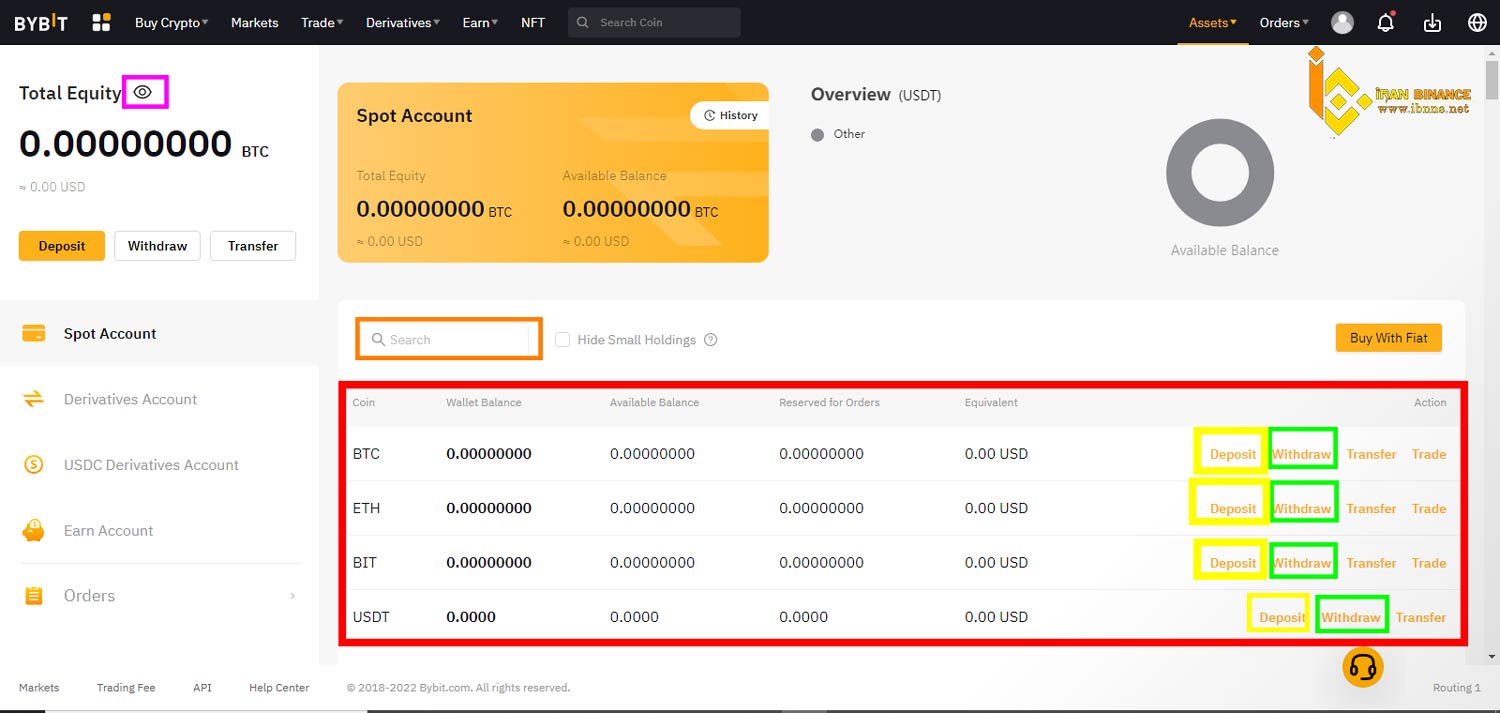Expand the Earn dropdown menu
The width and height of the screenshot is (1500, 713).
[480, 22]
